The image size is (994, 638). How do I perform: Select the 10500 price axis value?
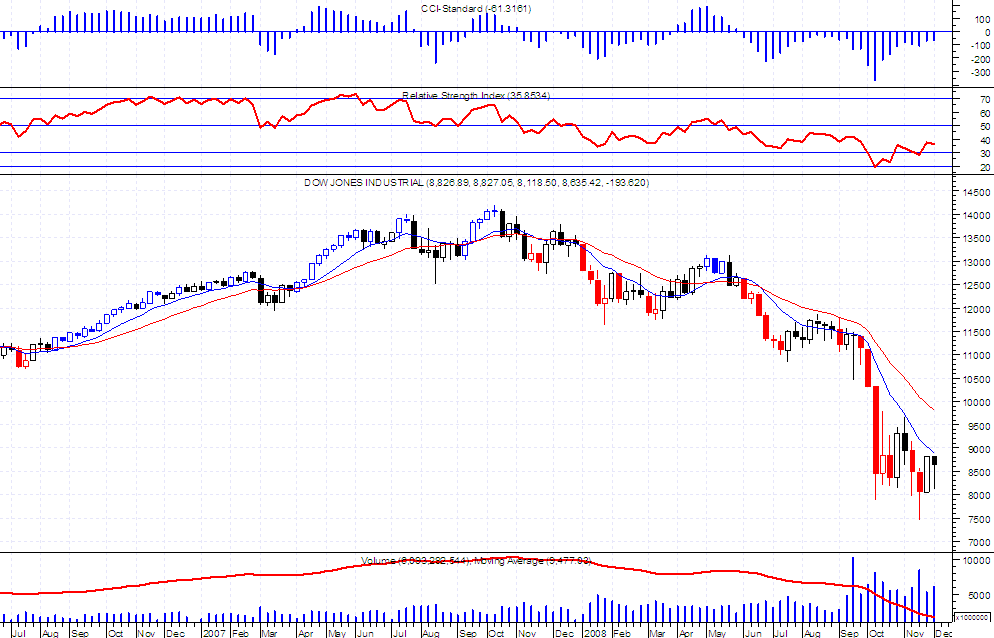point(978,379)
